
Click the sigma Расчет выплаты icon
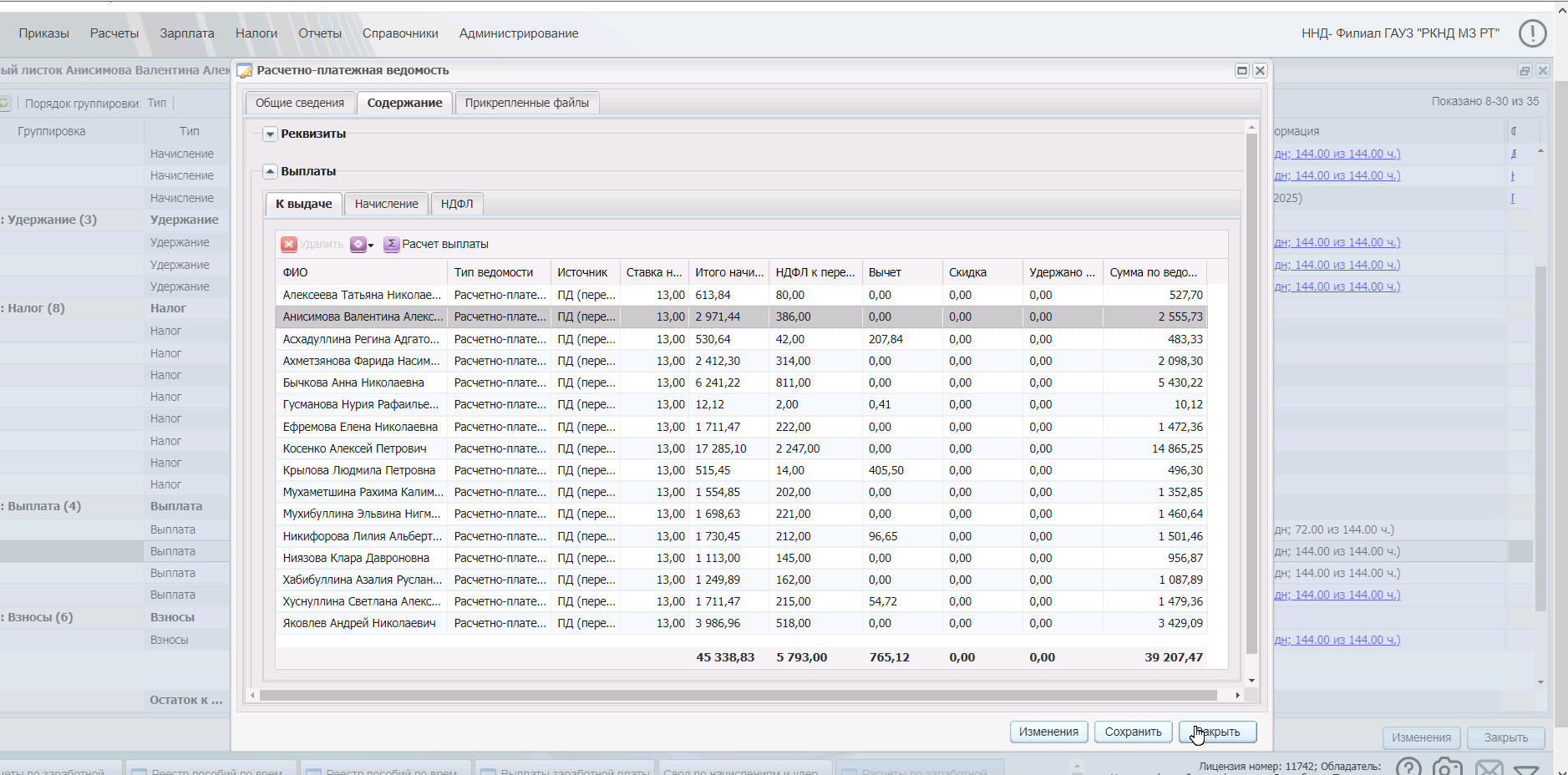point(391,244)
